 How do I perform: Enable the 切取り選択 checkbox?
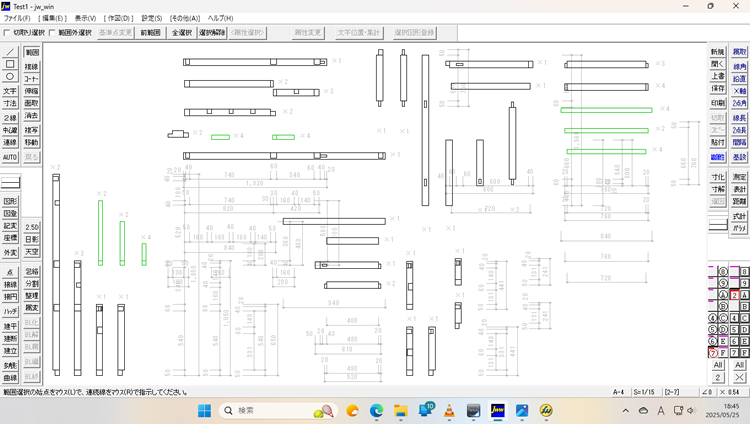(7, 33)
